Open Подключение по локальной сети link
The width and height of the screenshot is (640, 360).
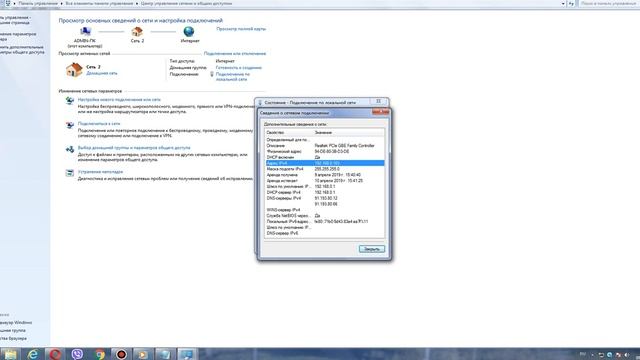coord(233,77)
